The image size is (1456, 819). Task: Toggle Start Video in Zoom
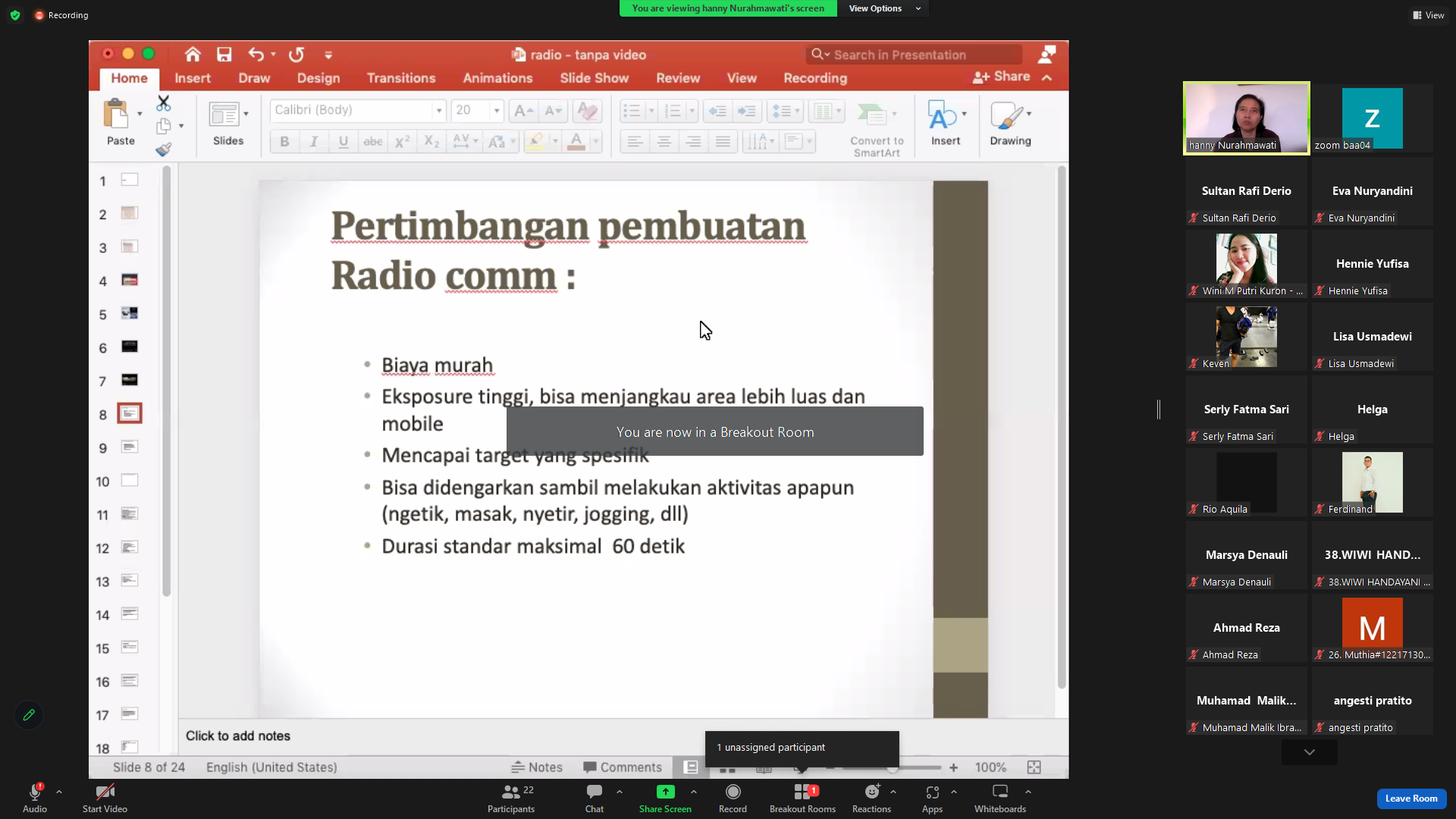click(105, 798)
